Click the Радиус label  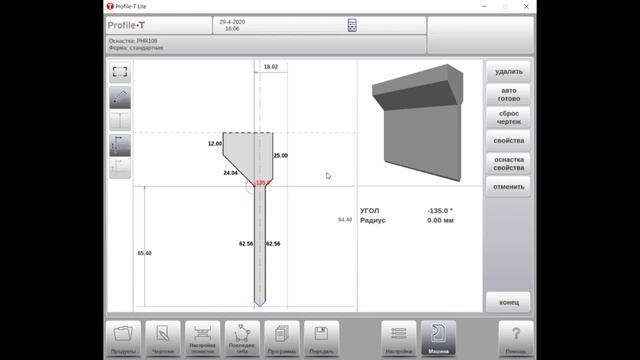tap(373, 220)
